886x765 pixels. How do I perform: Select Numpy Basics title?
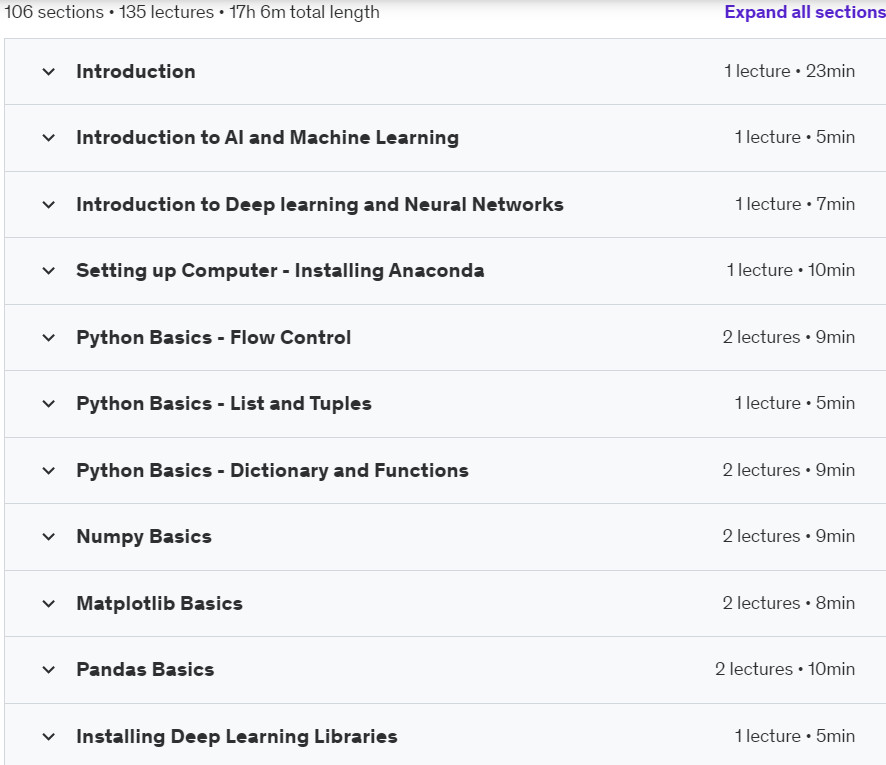coord(144,537)
